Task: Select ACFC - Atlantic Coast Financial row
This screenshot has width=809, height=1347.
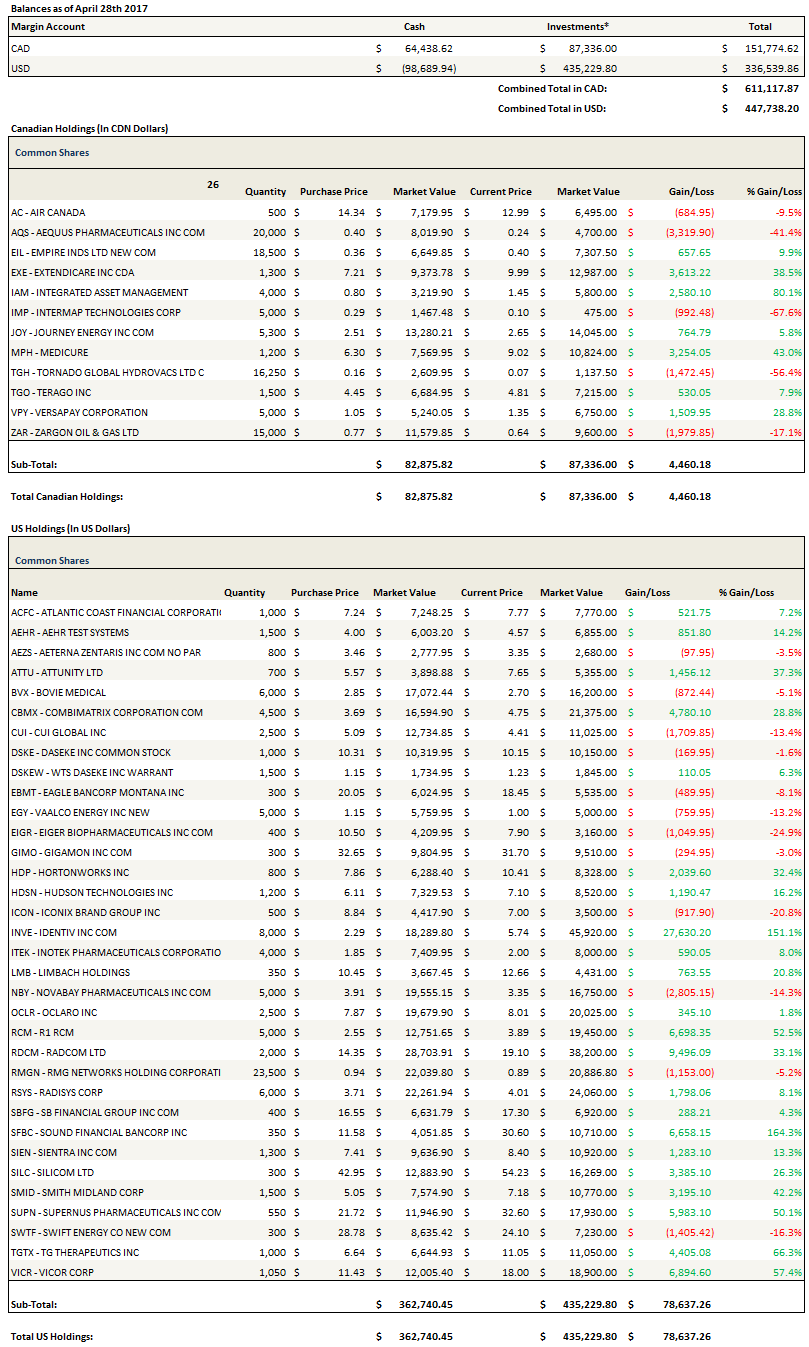Action: [x=115, y=612]
